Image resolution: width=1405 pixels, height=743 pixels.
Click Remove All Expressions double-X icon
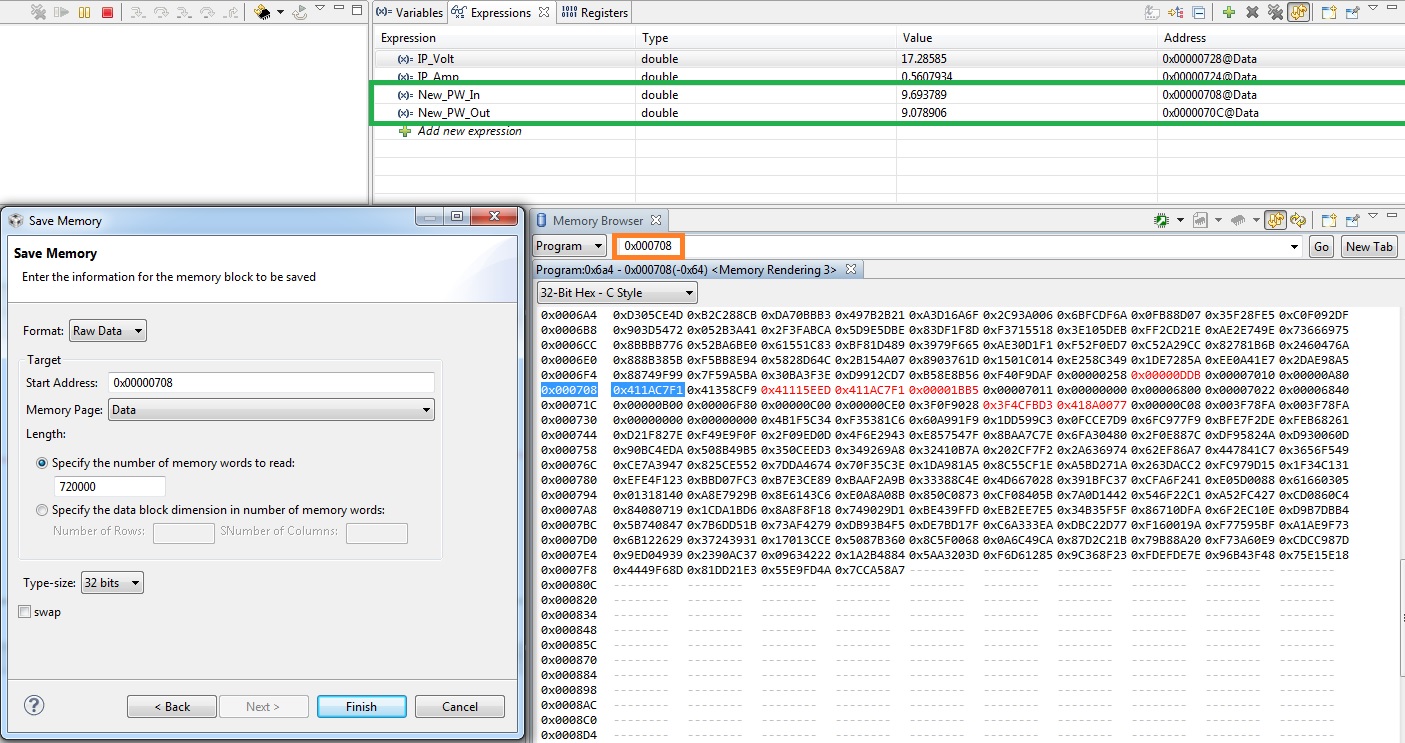click(x=1275, y=13)
